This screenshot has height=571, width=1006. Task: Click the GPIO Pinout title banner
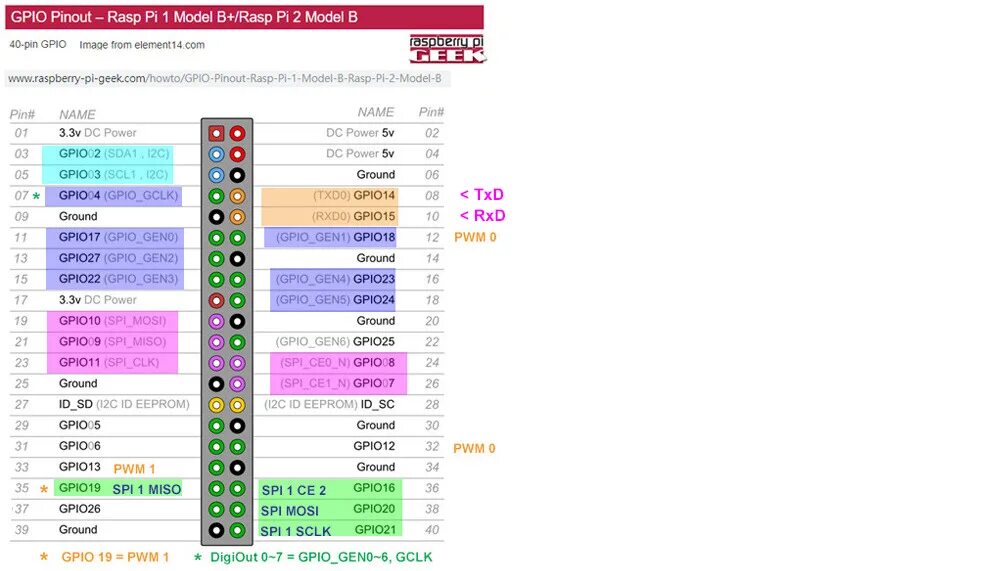pos(244,17)
